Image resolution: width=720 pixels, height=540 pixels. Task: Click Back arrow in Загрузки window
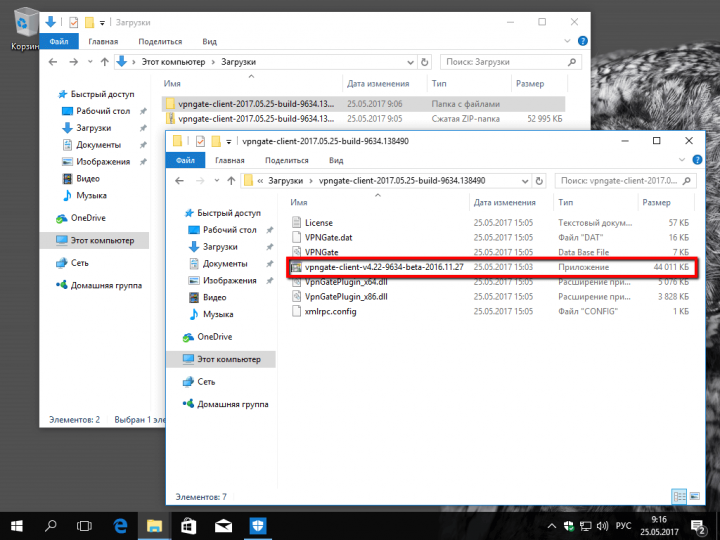53,62
